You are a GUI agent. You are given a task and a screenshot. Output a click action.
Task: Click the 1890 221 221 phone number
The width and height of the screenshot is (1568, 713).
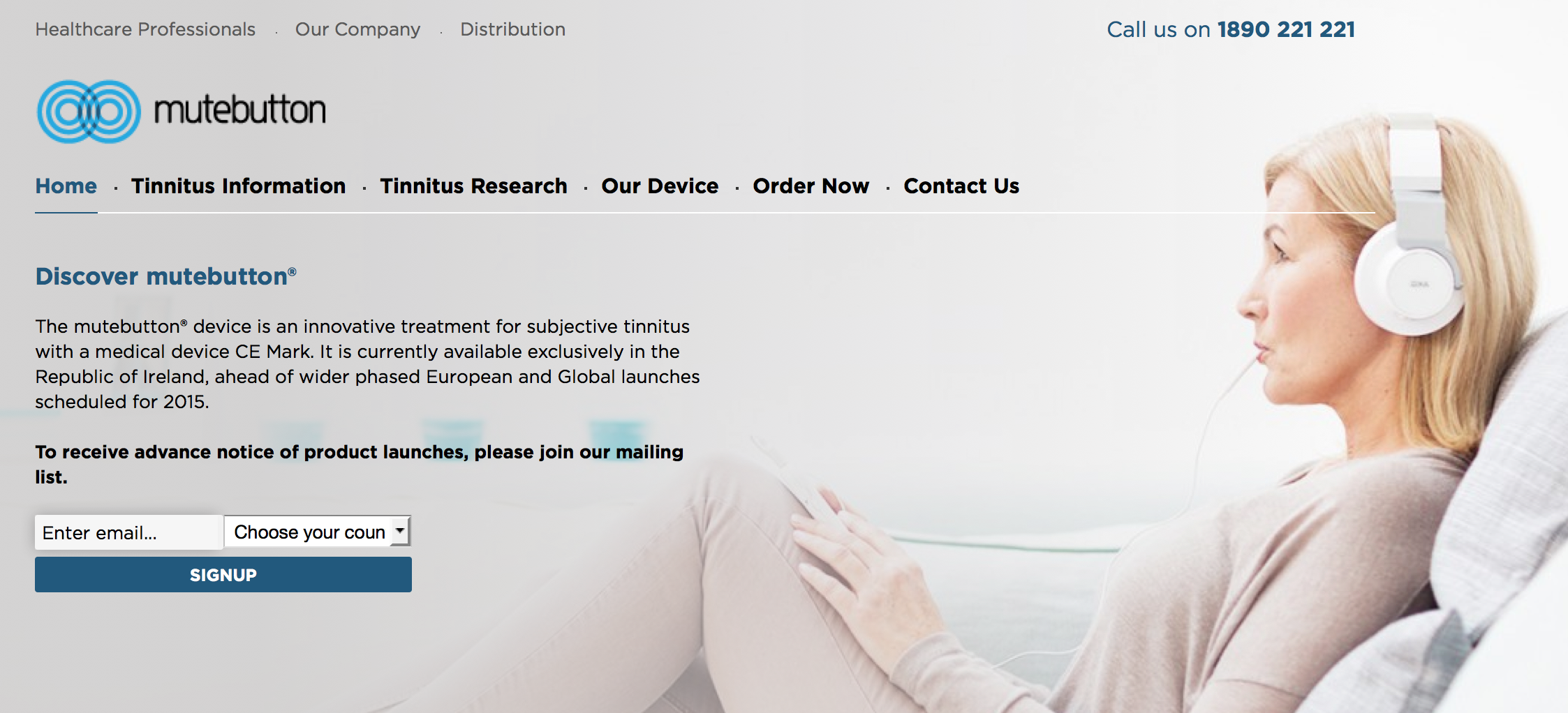(x=1286, y=29)
